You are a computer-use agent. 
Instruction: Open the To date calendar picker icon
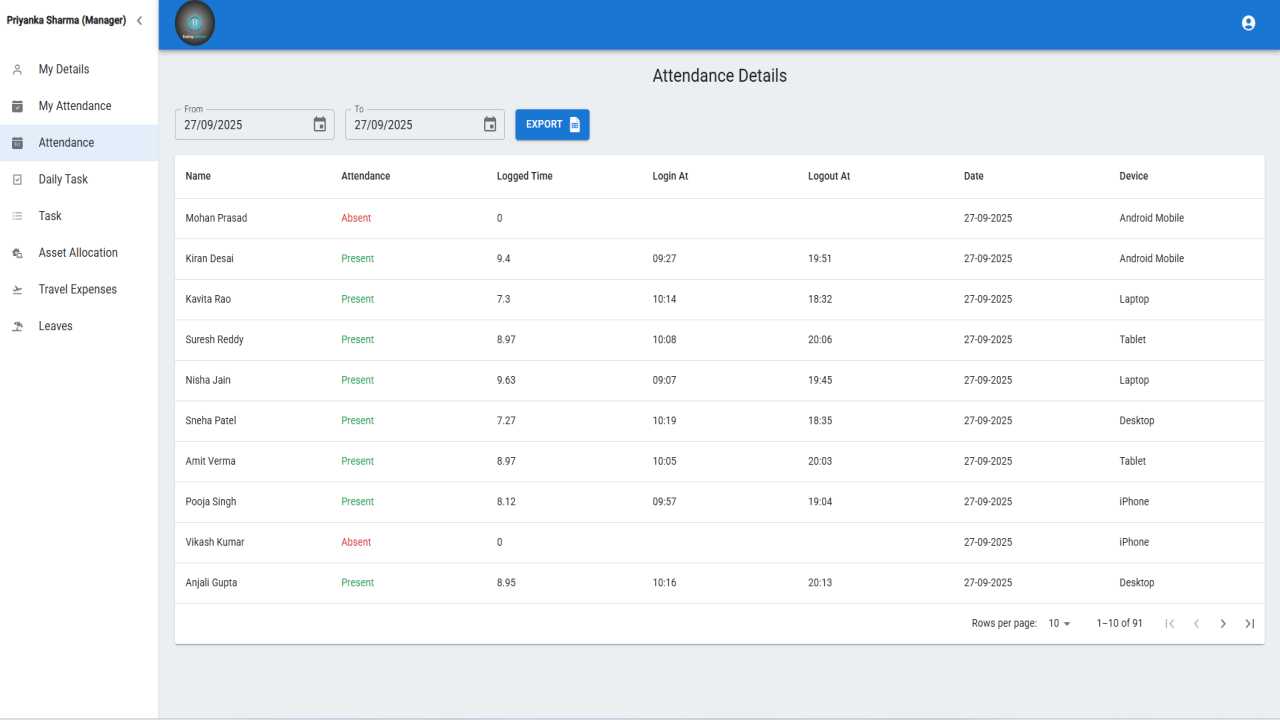pos(490,124)
